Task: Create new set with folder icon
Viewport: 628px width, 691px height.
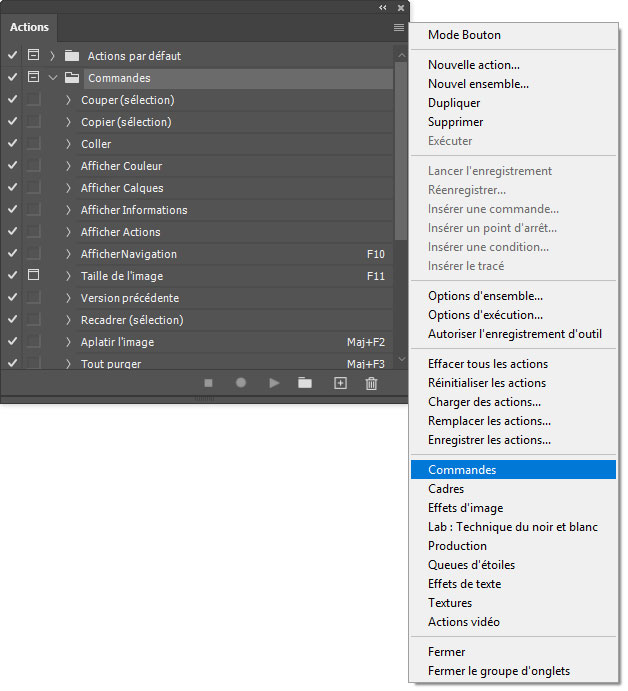Action: (305, 383)
